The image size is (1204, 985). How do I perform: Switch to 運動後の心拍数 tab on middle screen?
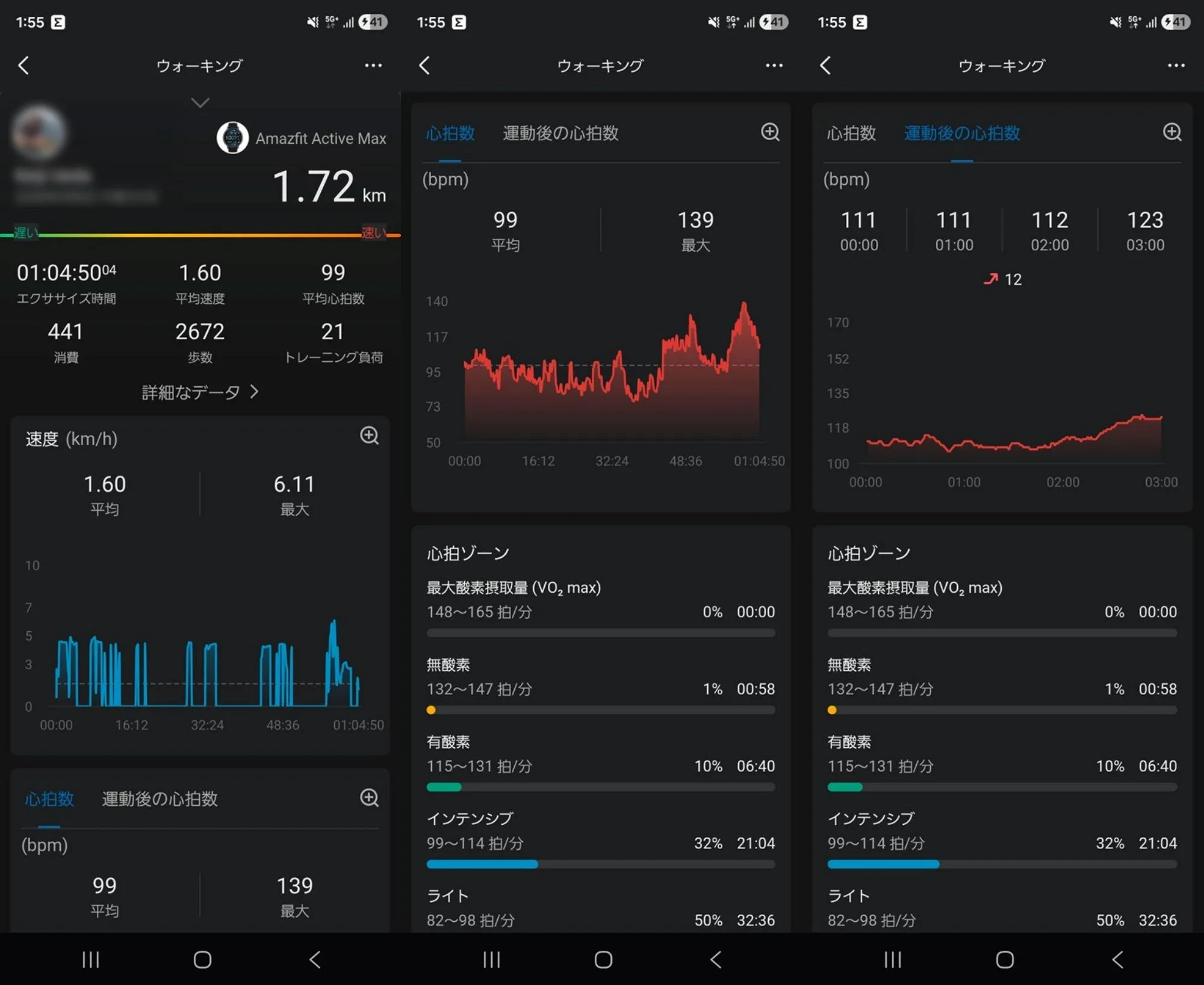[x=560, y=133]
